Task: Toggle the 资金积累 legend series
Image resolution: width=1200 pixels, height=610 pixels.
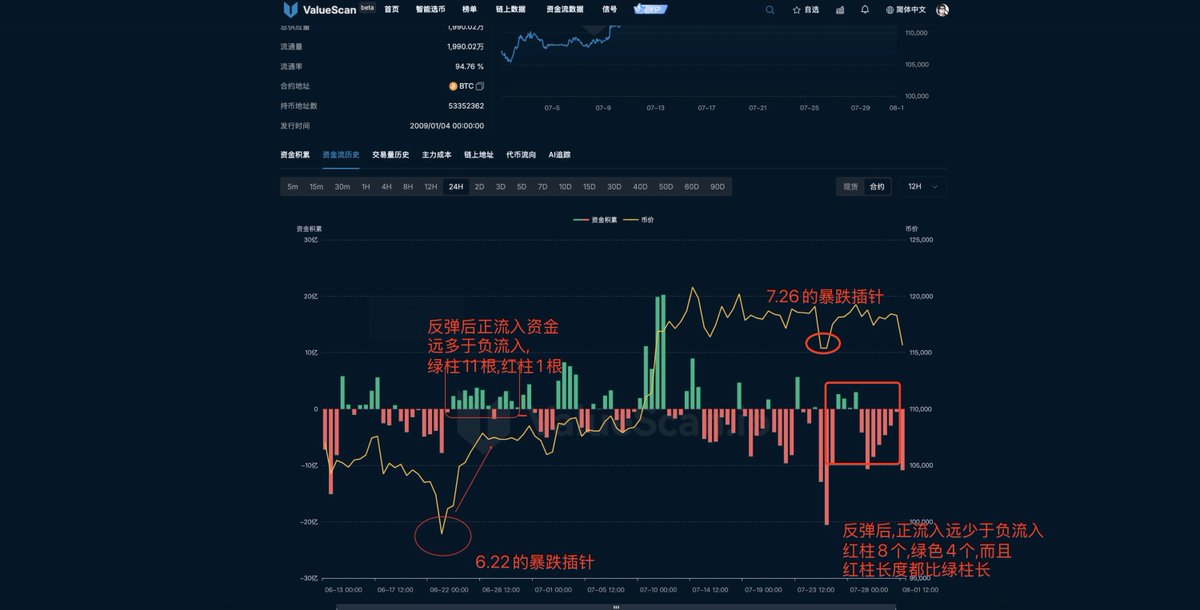Action: pos(595,218)
